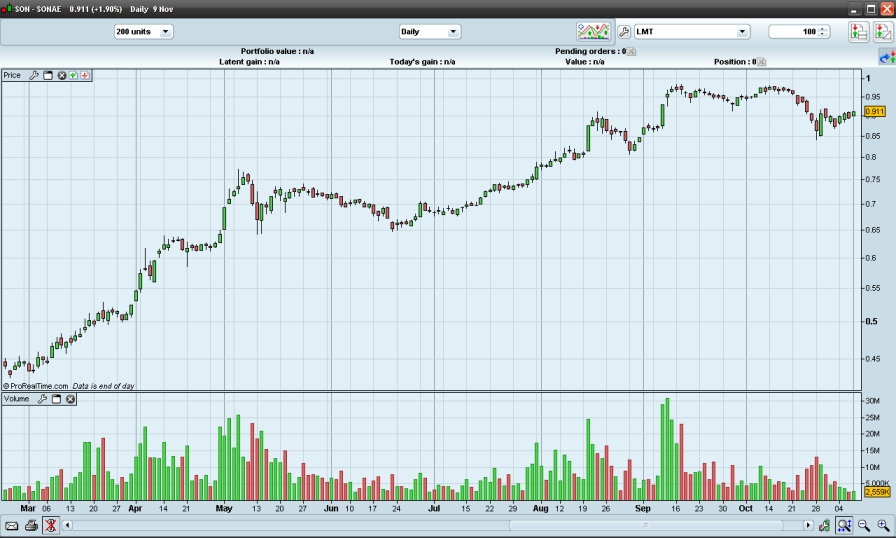This screenshot has height=538, width=896.
Task: Click the envelope email icon
Action: pos(12,525)
